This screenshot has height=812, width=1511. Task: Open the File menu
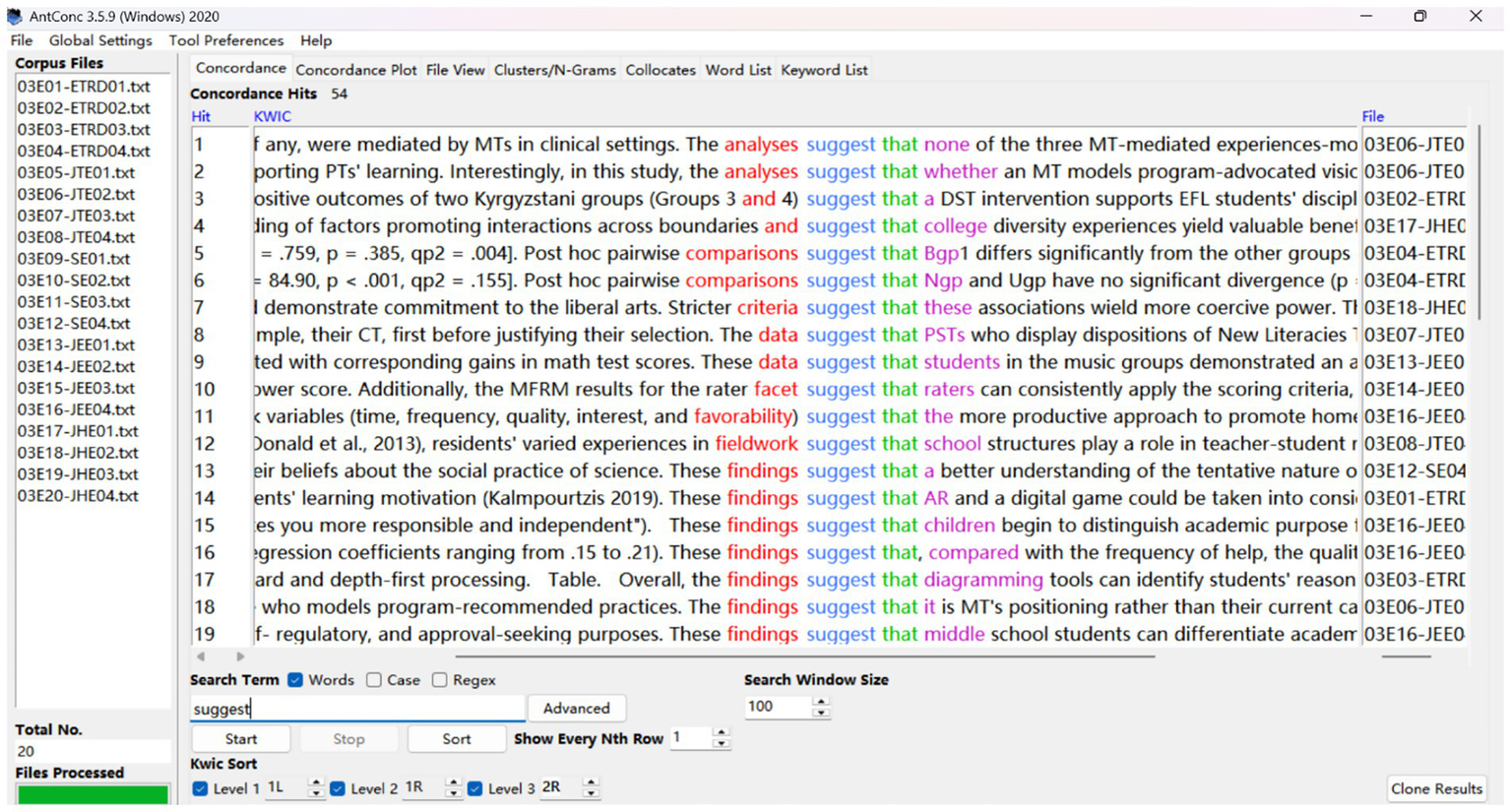(x=21, y=40)
